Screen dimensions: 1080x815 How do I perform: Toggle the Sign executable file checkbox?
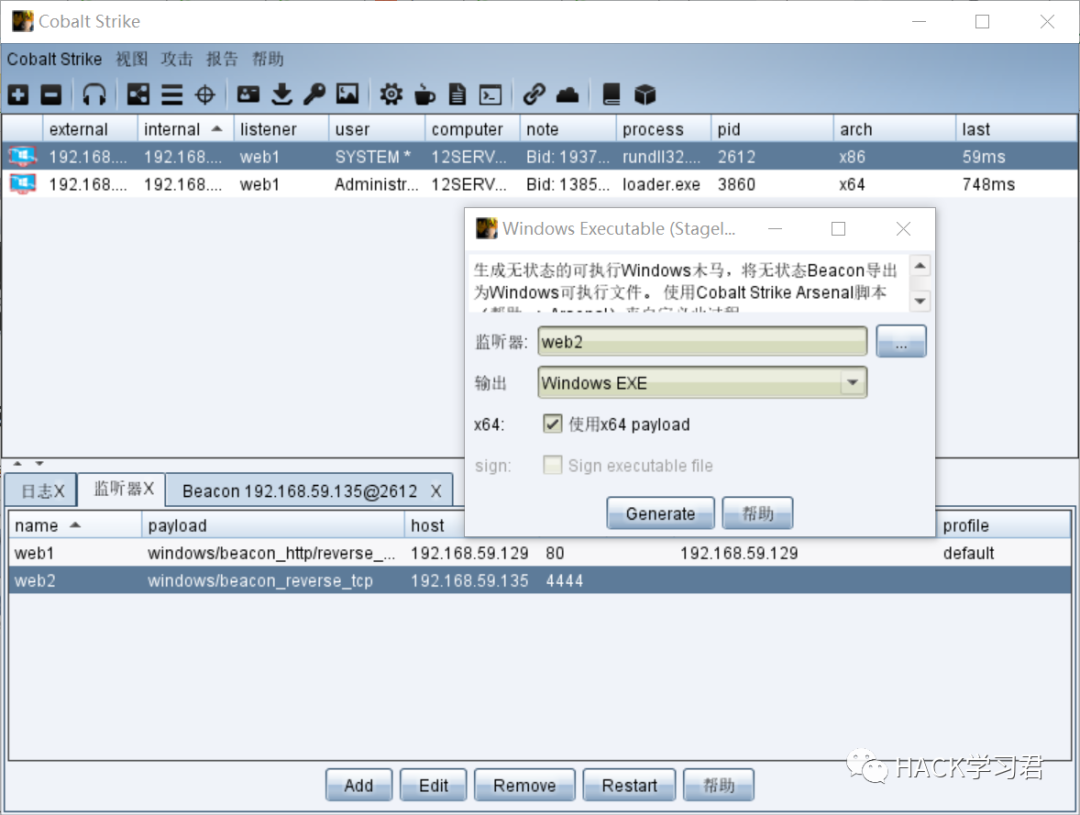[x=552, y=465]
